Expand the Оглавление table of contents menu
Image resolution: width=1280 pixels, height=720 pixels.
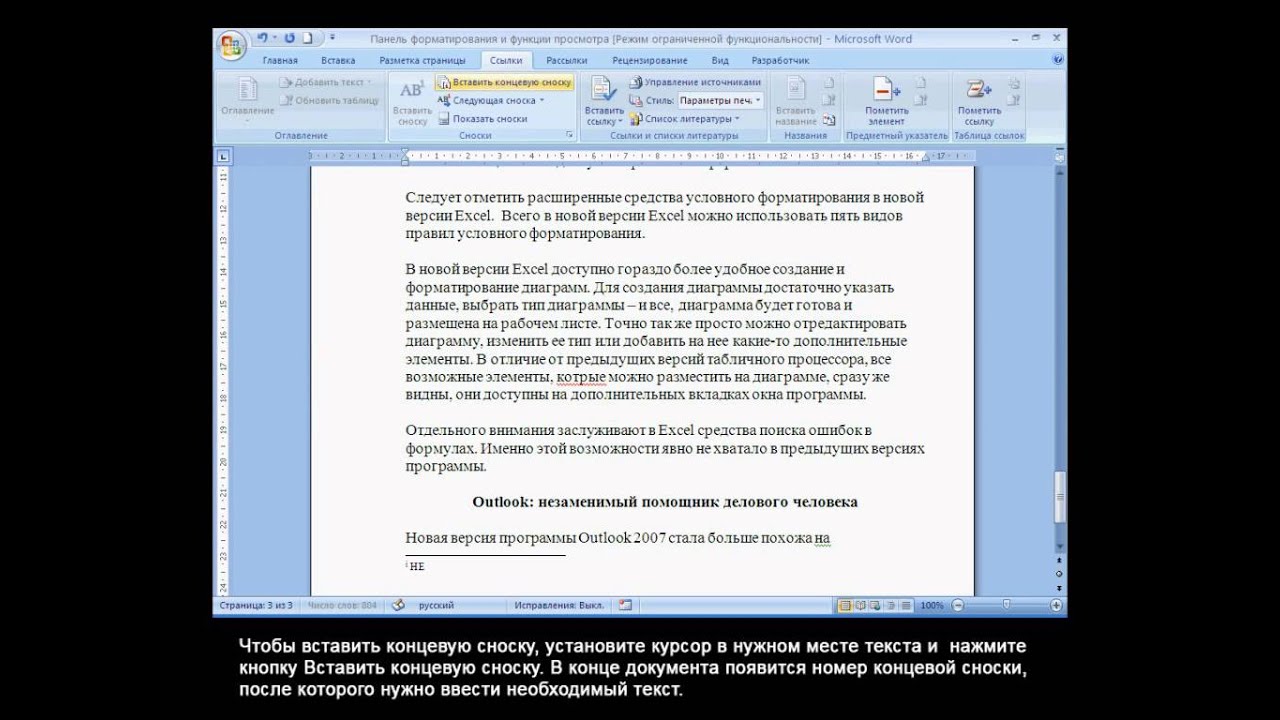[x=247, y=101]
